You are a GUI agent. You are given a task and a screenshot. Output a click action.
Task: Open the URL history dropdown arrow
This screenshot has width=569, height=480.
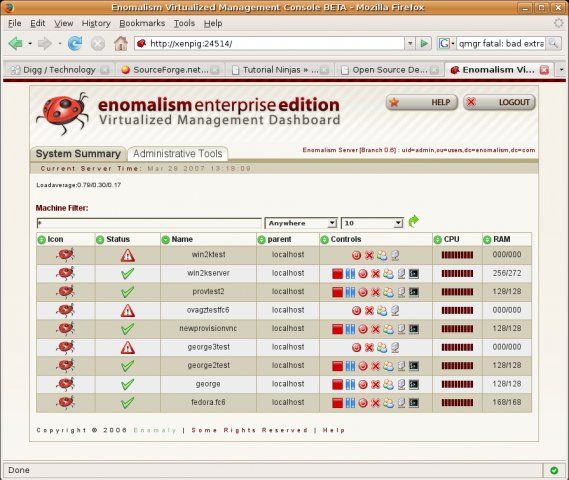point(410,44)
